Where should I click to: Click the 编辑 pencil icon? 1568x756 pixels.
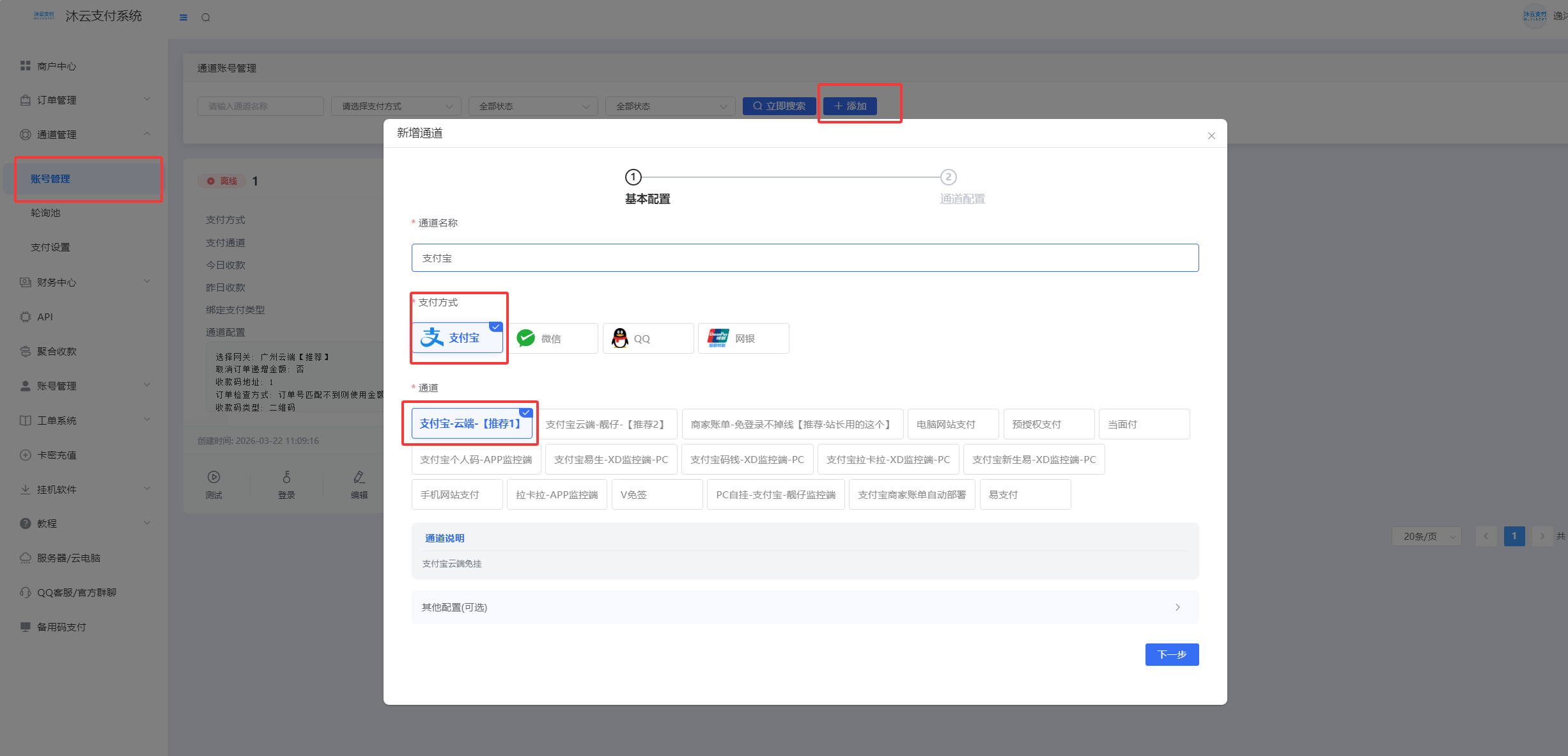pos(359,477)
